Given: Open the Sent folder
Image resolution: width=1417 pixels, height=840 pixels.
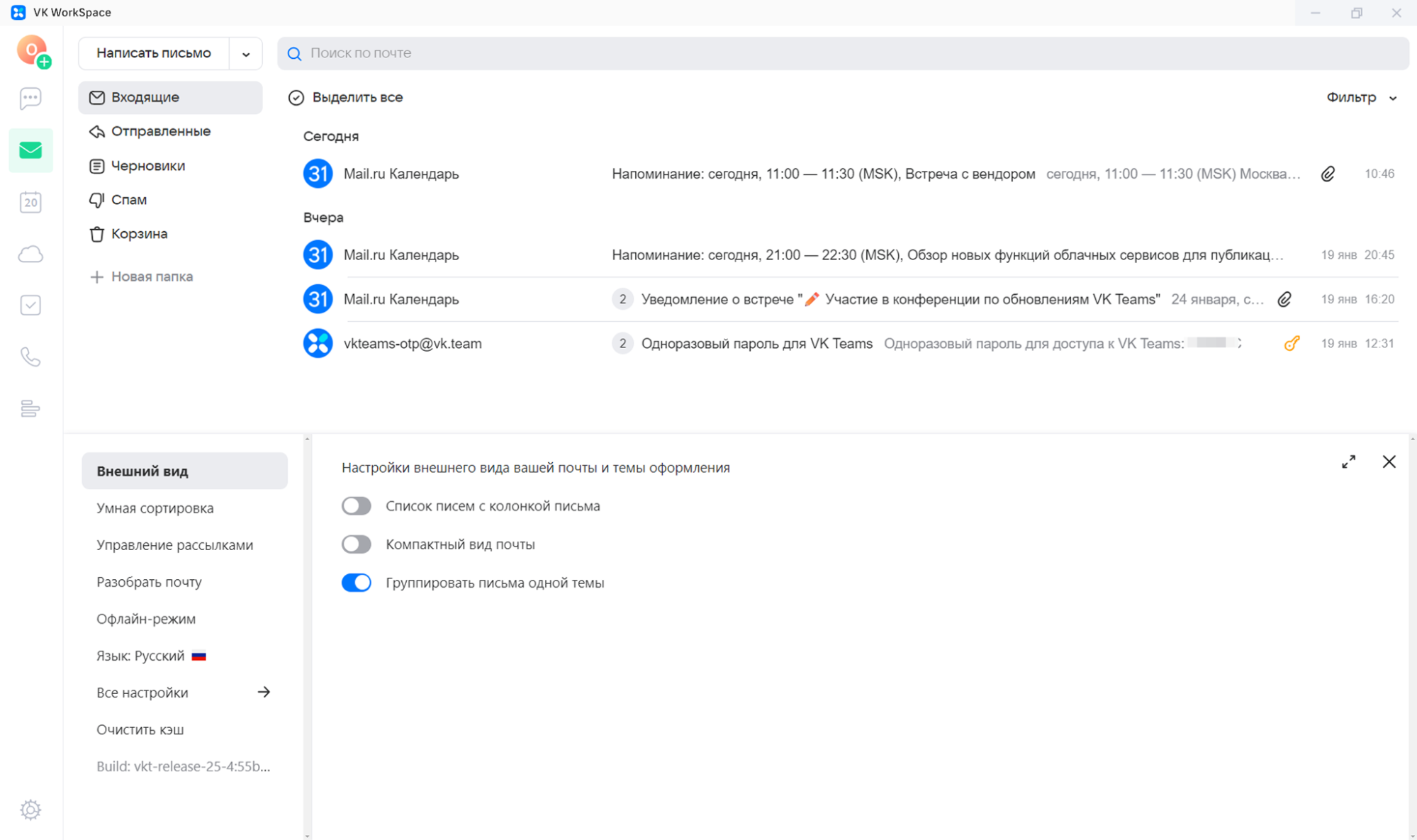Looking at the screenshot, I should 160,131.
